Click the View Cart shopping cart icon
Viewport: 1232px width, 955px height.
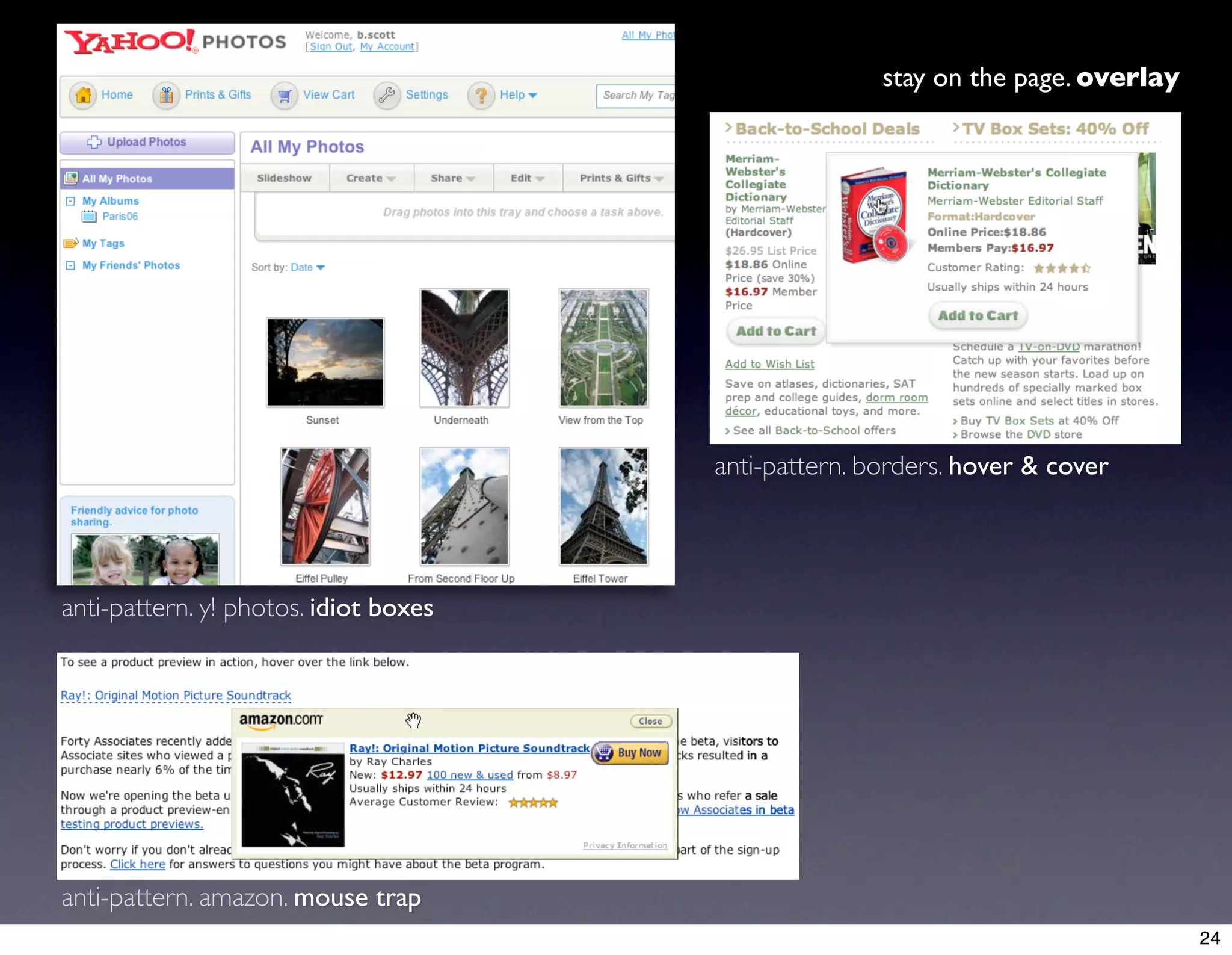[x=285, y=95]
